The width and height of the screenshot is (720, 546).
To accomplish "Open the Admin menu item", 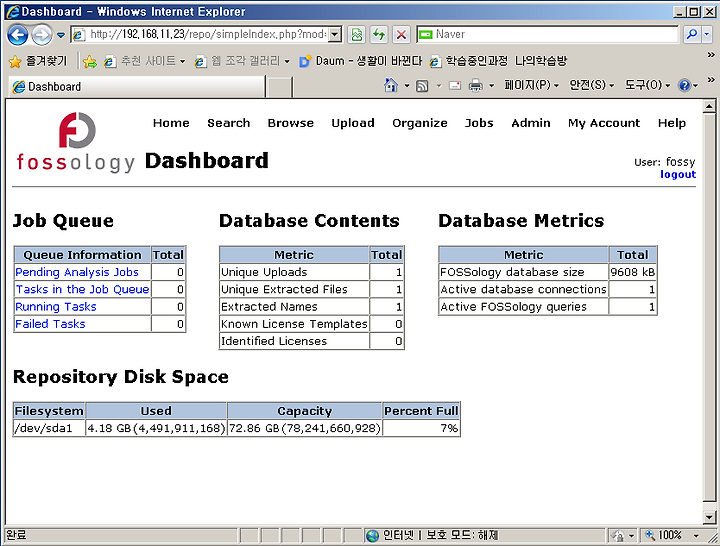I will pos(531,123).
